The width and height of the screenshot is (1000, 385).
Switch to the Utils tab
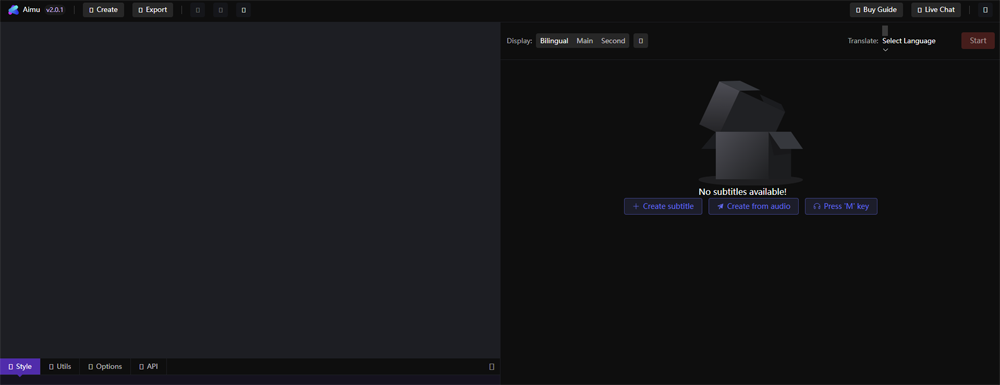click(60, 367)
